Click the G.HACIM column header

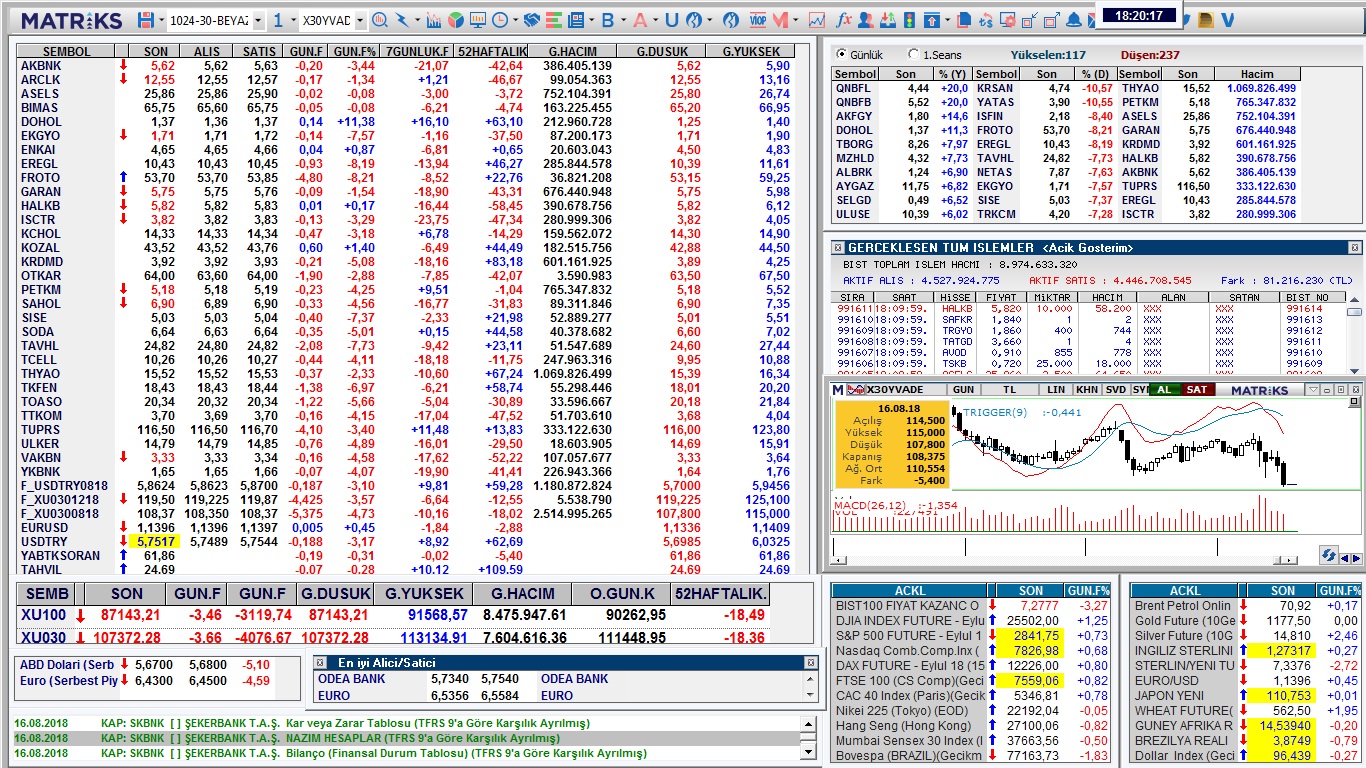pos(572,51)
